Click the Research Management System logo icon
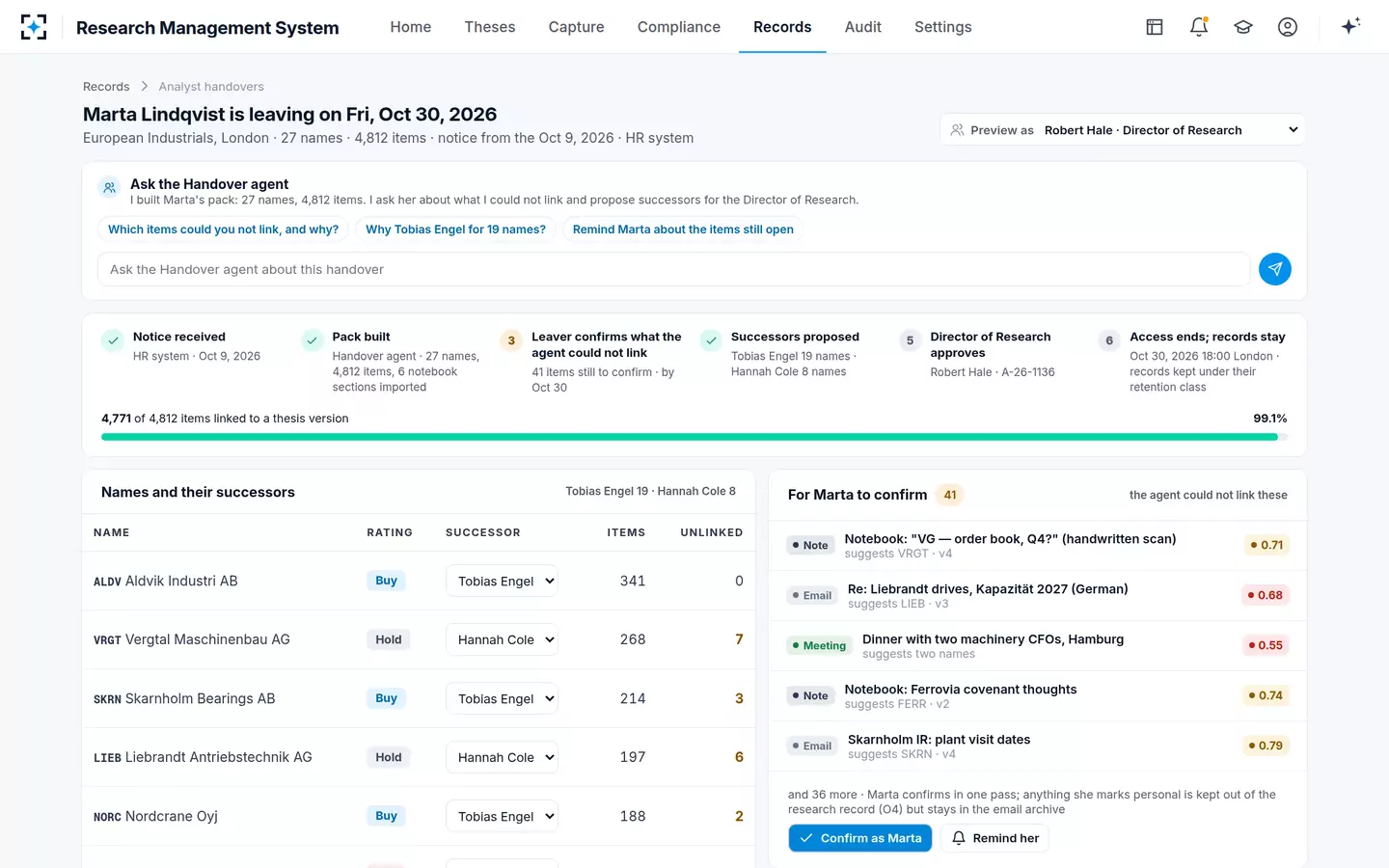 coord(34,27)
